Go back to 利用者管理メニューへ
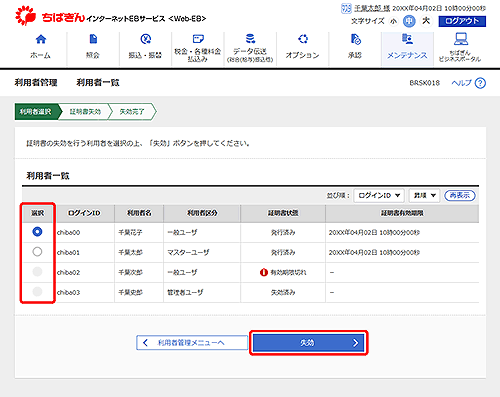Viewport: 500px width, 397px height. point(192,343)
